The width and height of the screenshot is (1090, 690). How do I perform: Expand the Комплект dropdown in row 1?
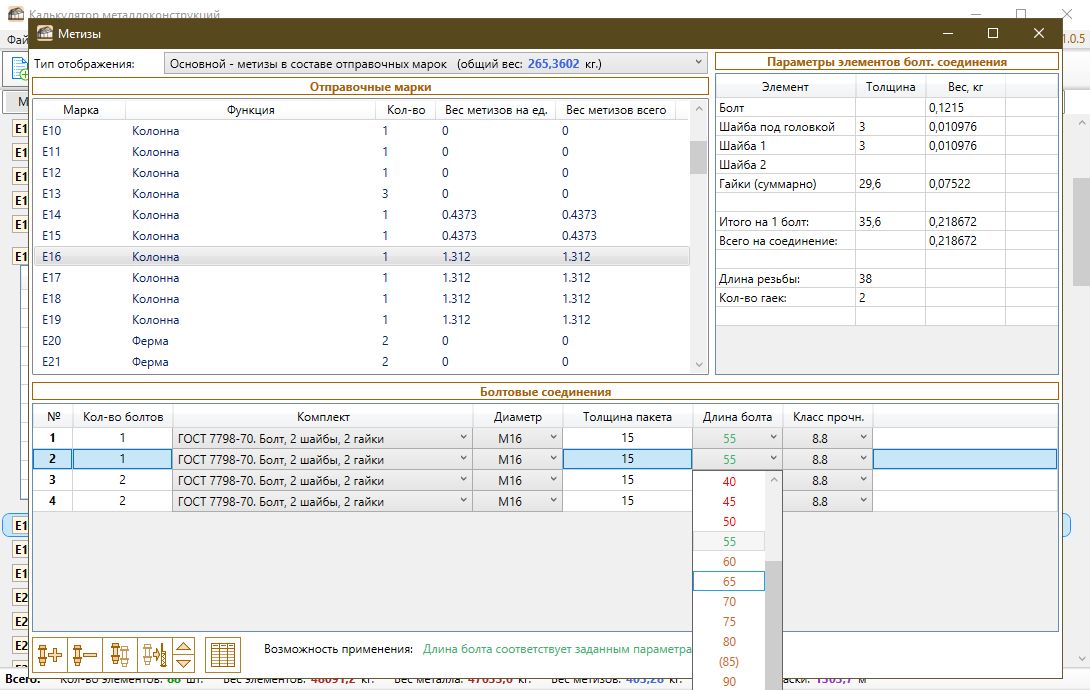click(x=463, y=438)
